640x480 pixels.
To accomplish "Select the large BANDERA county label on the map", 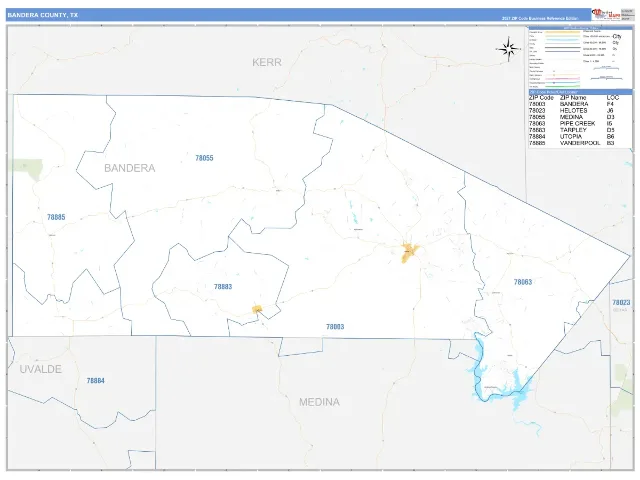I will coord(129,168).
